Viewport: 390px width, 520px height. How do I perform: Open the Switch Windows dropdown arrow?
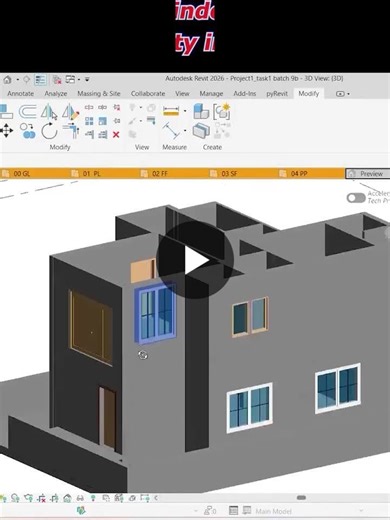pos(79,80)
